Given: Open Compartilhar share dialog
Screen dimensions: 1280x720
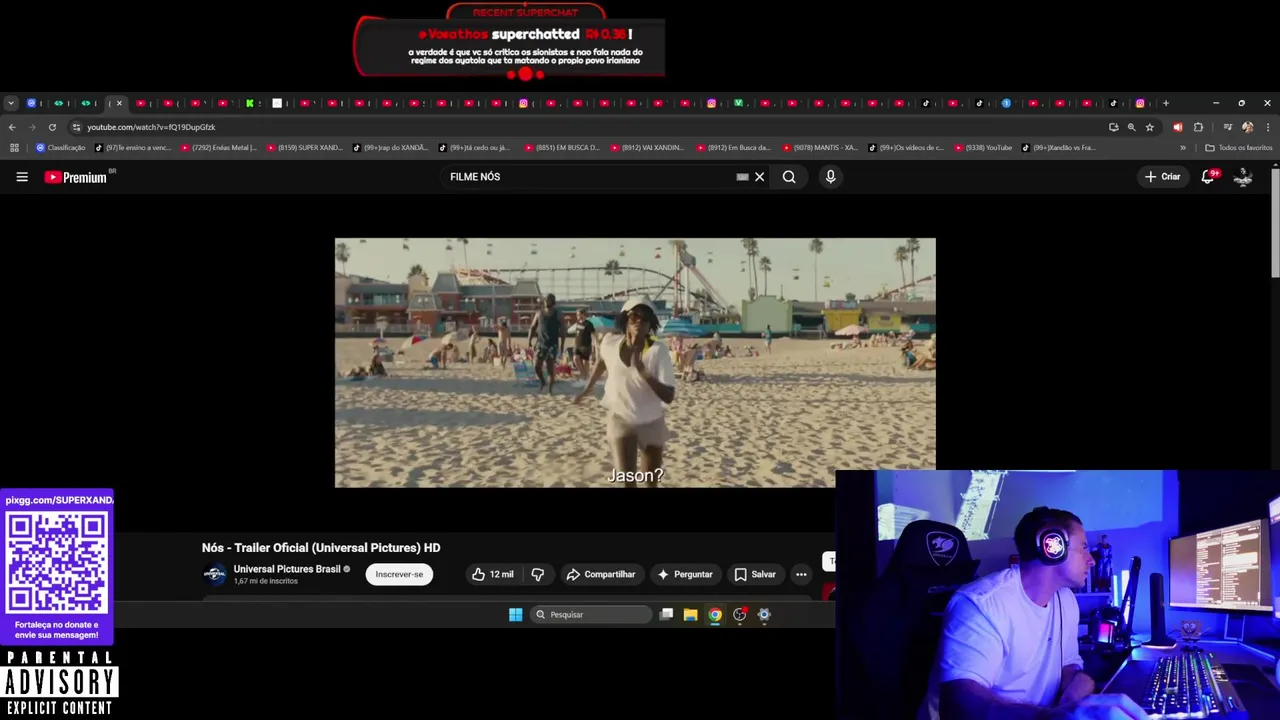Looking at the screenshot, I should pos(600,574).
